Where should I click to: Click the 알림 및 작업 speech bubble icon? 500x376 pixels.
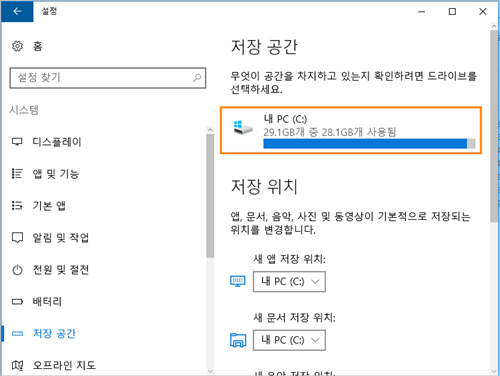[x=17, y=238]
